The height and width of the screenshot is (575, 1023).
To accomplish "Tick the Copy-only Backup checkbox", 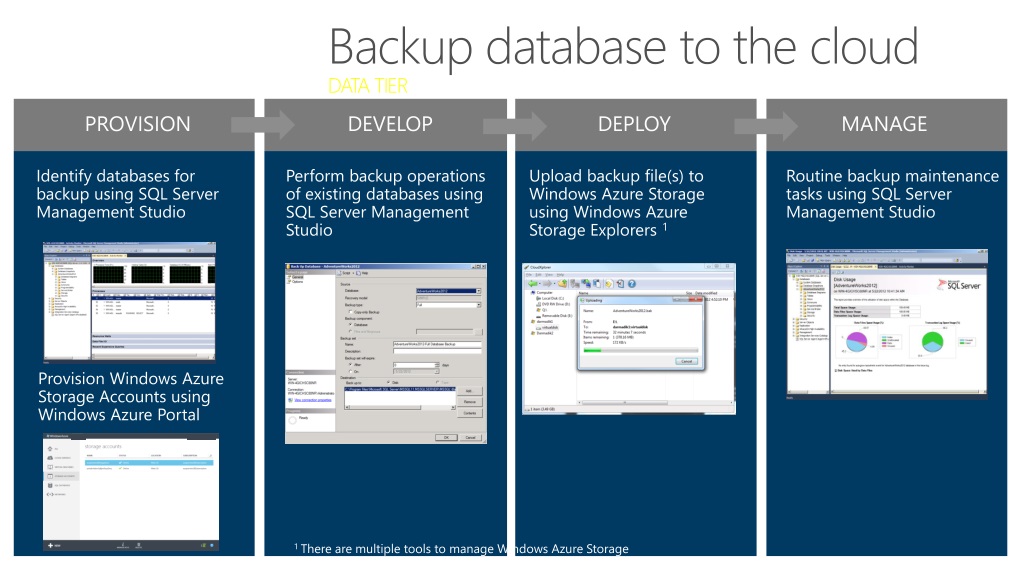I will (351, 312).
